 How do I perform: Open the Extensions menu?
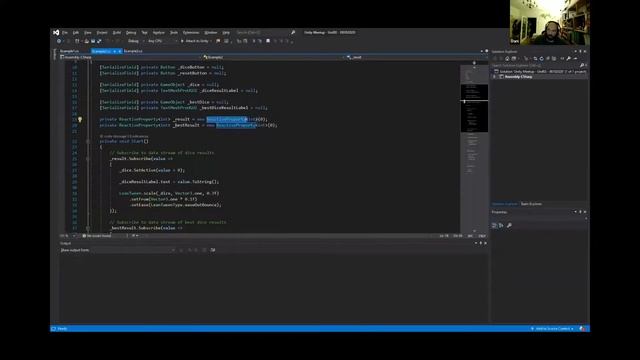coord(191,33)
